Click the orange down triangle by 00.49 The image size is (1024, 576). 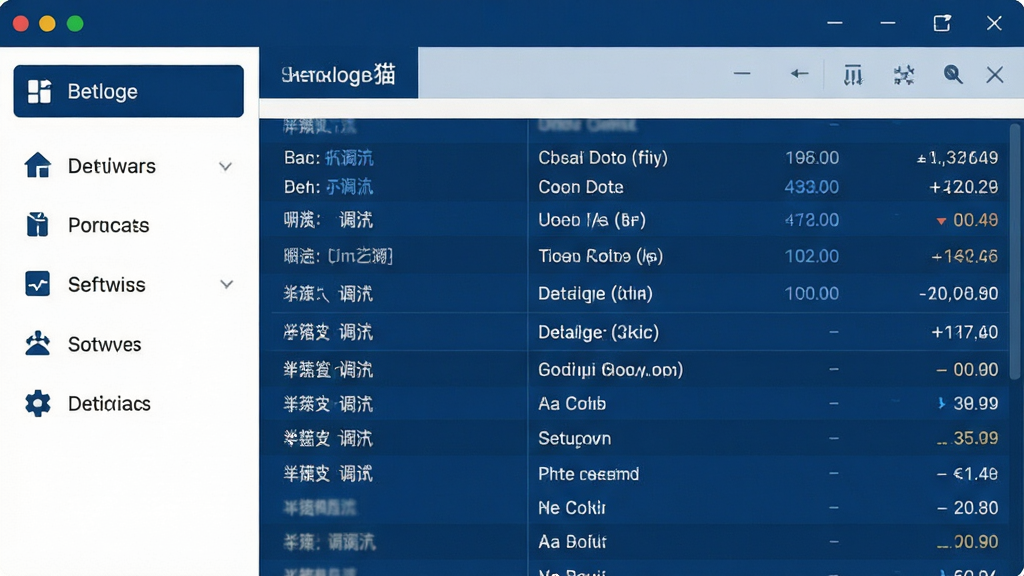(941, 221)
